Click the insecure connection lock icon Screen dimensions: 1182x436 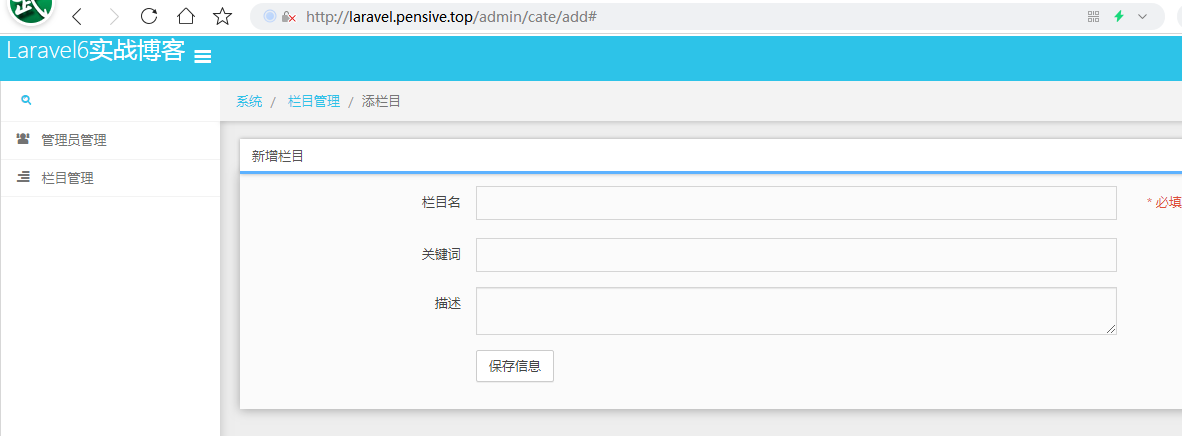click(288, 17)
